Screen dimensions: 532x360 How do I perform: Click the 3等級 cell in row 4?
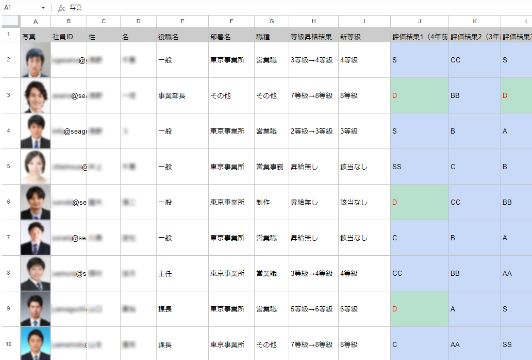pos(364,131)
